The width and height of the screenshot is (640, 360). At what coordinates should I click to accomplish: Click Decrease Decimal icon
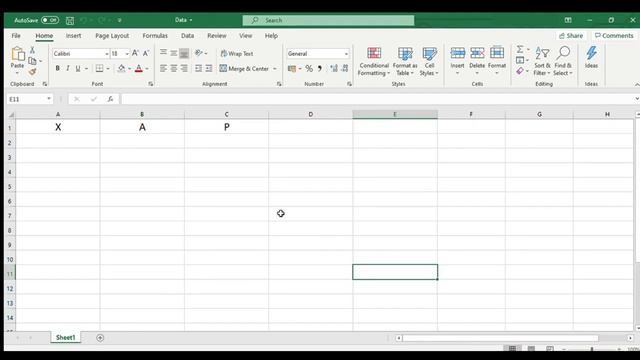tap(345, 69)
